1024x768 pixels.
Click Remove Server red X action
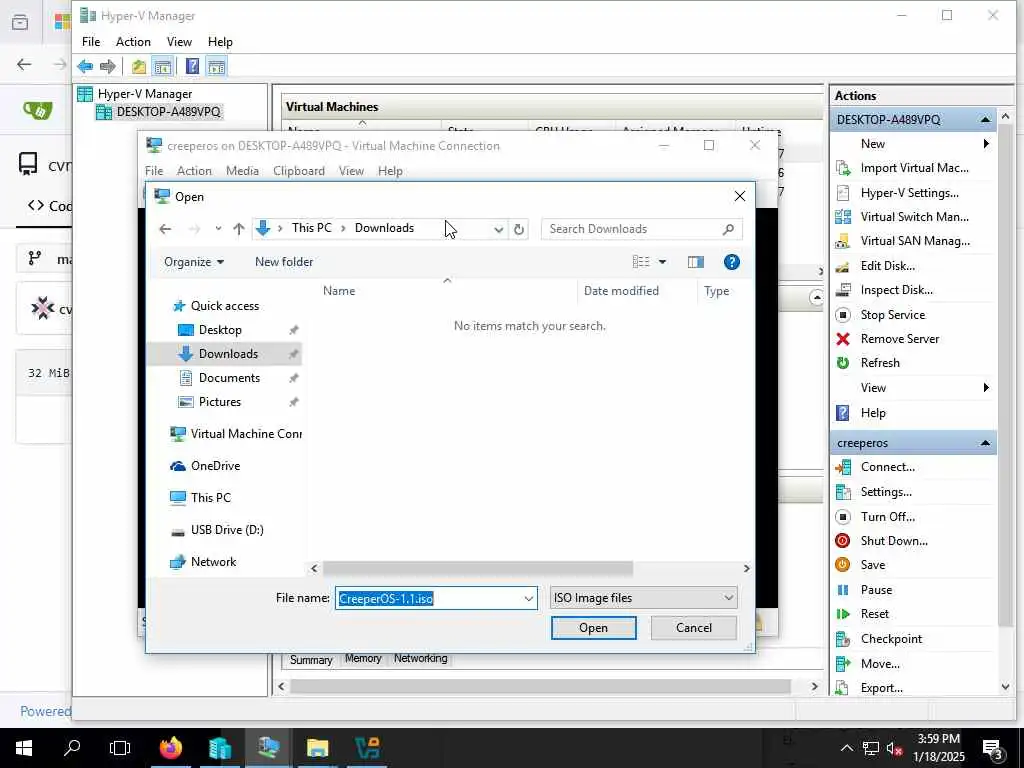click(899, 339)
